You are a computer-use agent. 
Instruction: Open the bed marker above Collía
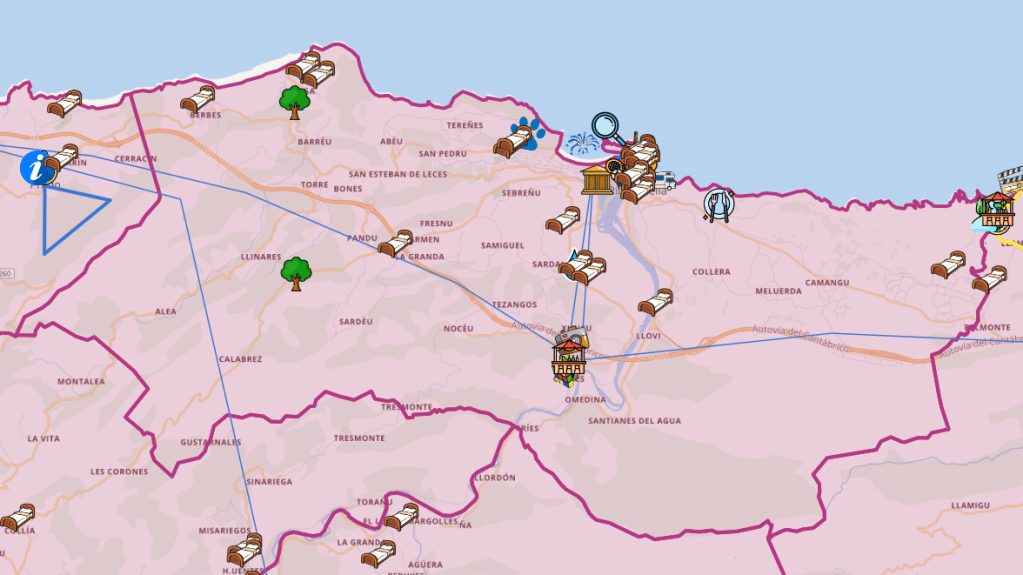point(18,516)
